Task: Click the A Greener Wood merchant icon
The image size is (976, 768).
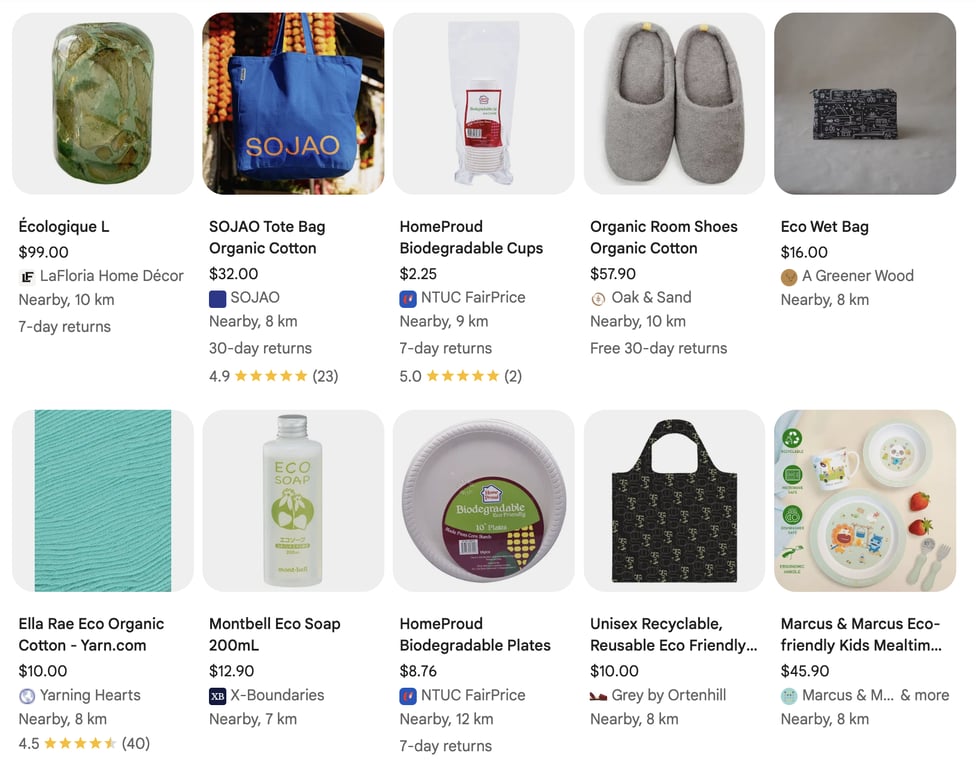Action: 788,276
